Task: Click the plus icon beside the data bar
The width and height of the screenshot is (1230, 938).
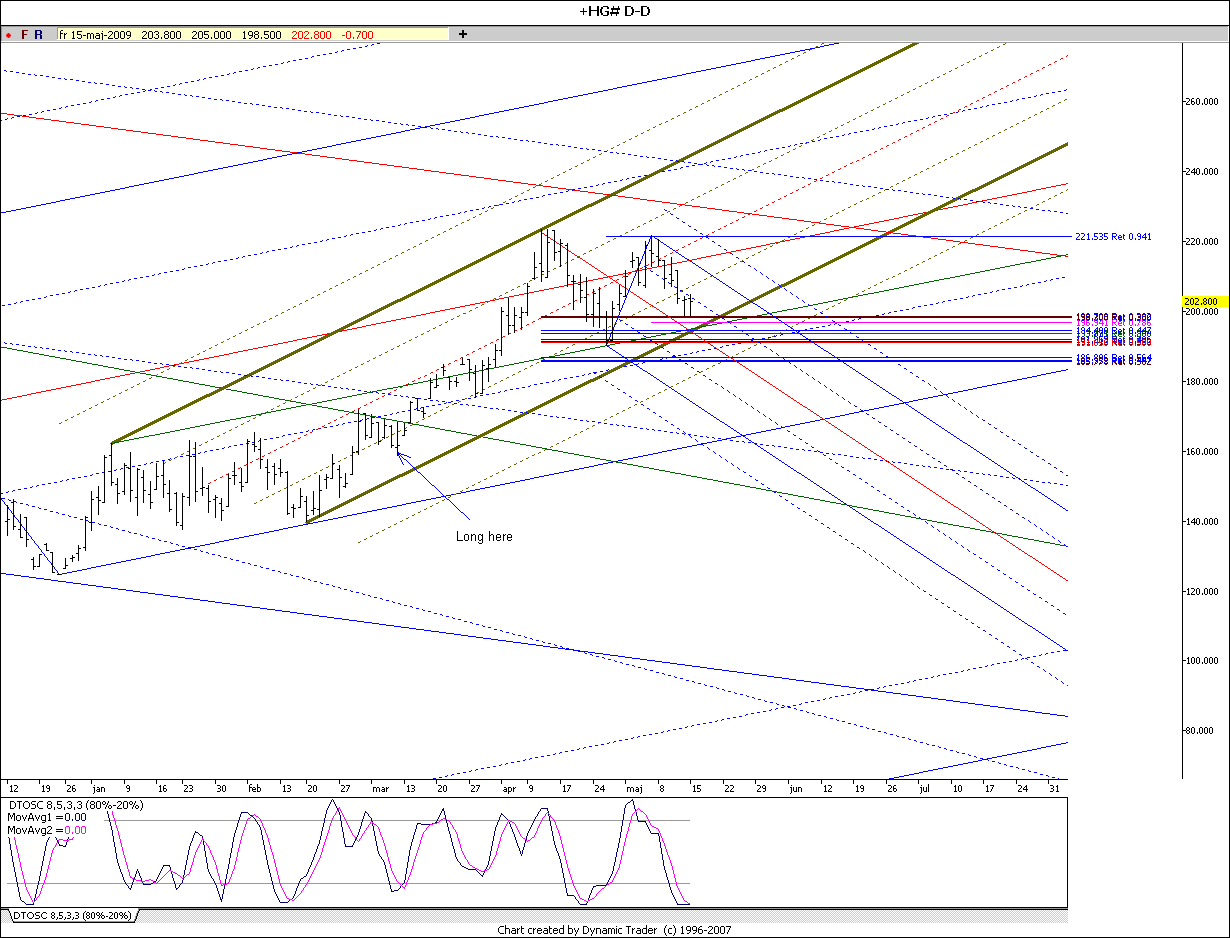Action: [x=463, y=34]
